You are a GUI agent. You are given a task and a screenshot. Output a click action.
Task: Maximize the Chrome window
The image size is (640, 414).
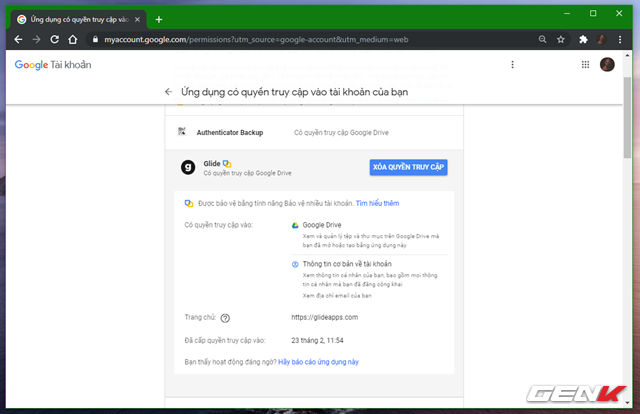coord(593,13)
